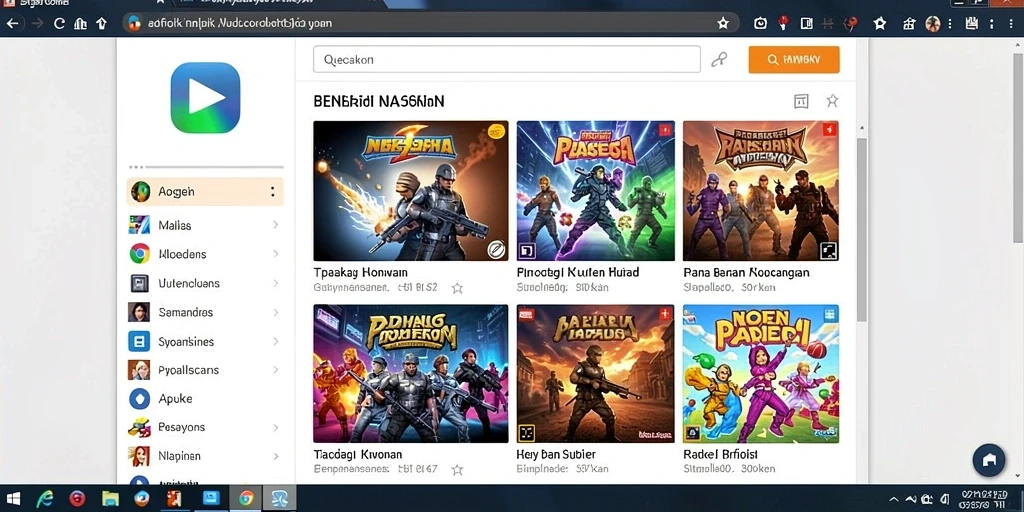Expand the Pyoallscans chevron

276,370
